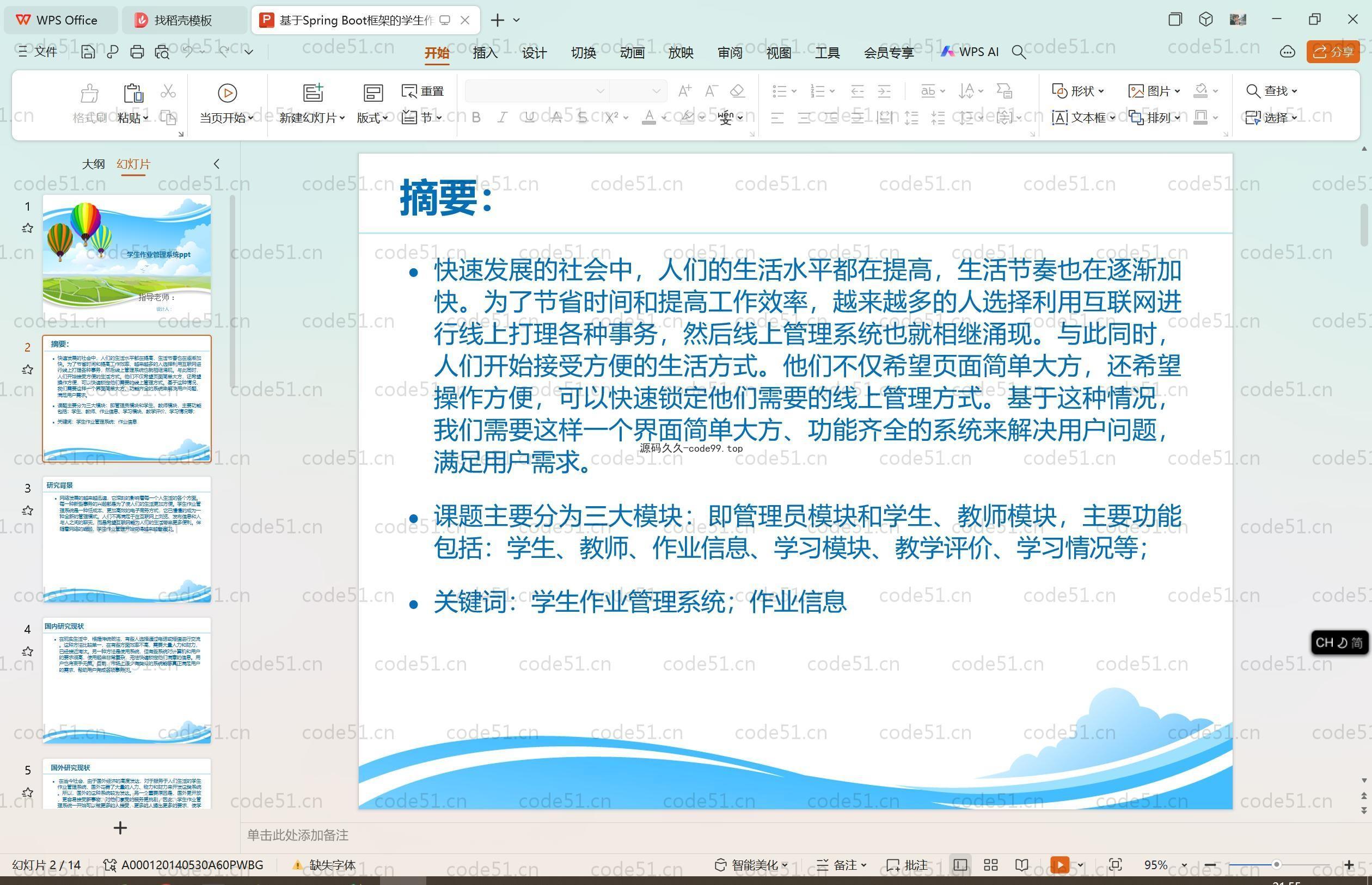Screen dimensions: 1372x885
Task: Click the Copy icon beside Paste
Action: [x=168, y=117]
